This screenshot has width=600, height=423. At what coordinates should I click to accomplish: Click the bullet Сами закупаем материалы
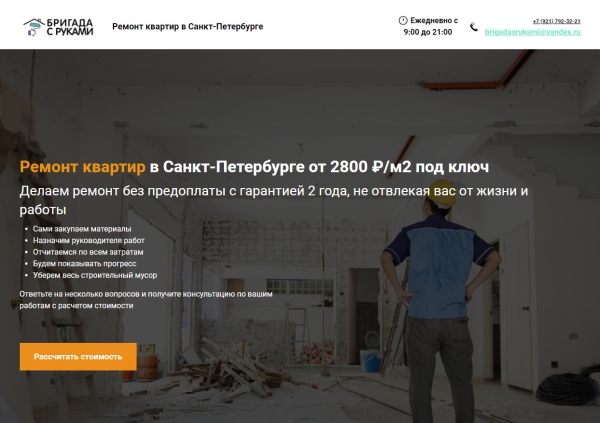pos(82,229)
